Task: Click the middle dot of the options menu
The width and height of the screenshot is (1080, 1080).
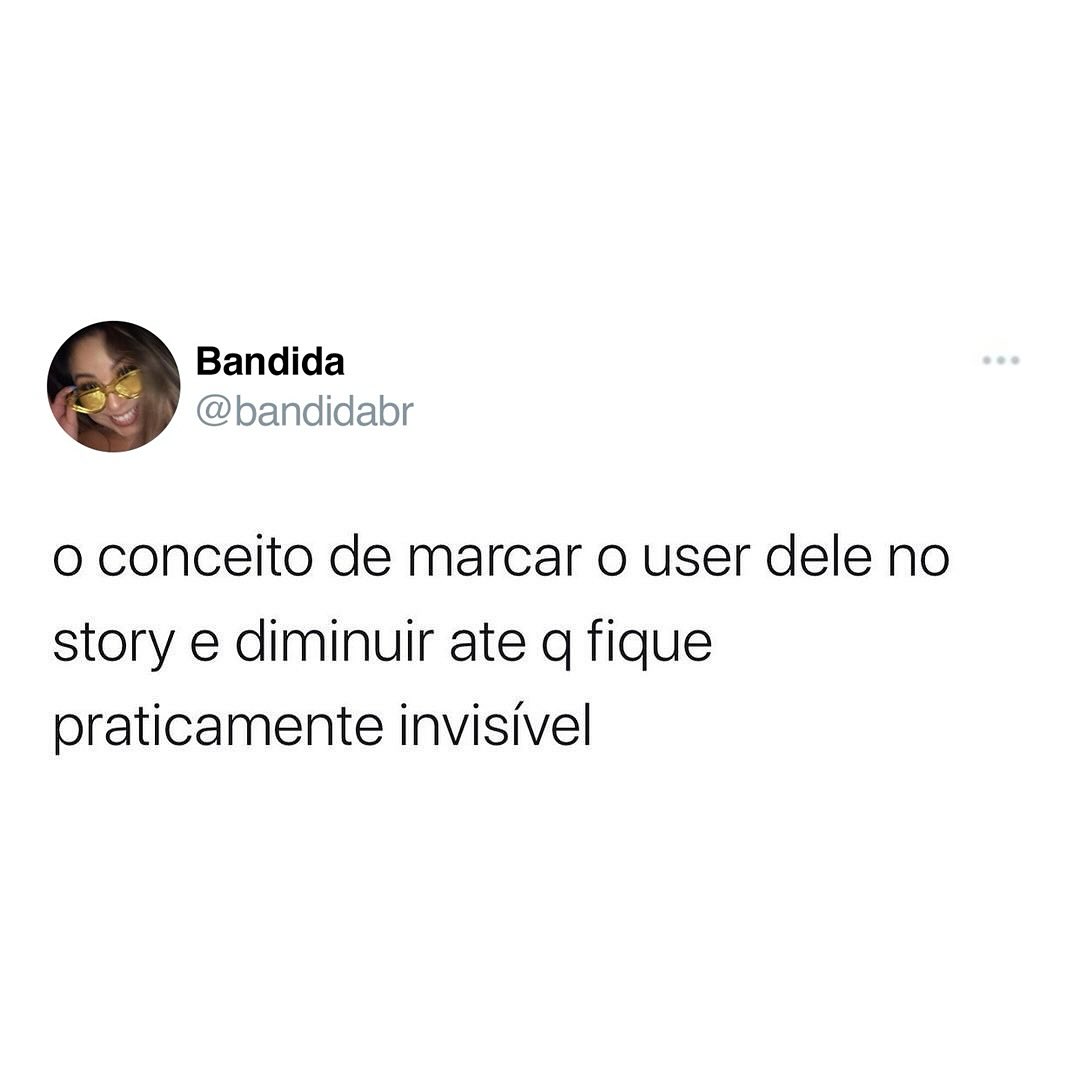Action: pyautogui.click(x=1000, y=360)
